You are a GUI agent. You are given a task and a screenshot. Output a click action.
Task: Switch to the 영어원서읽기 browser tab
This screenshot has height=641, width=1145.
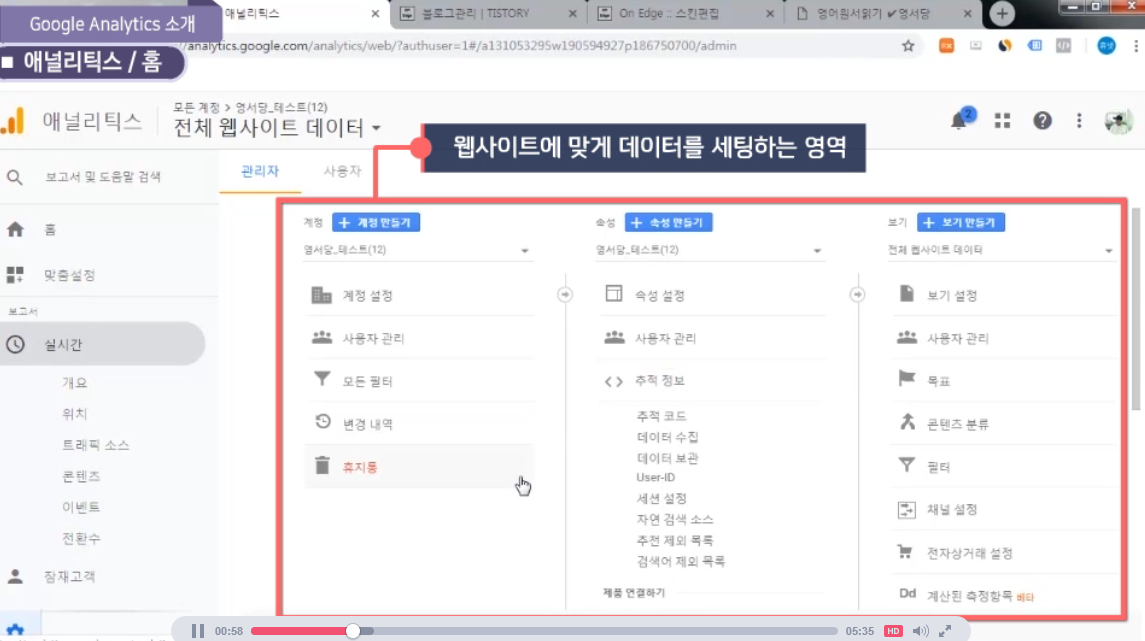pos(883,14)
